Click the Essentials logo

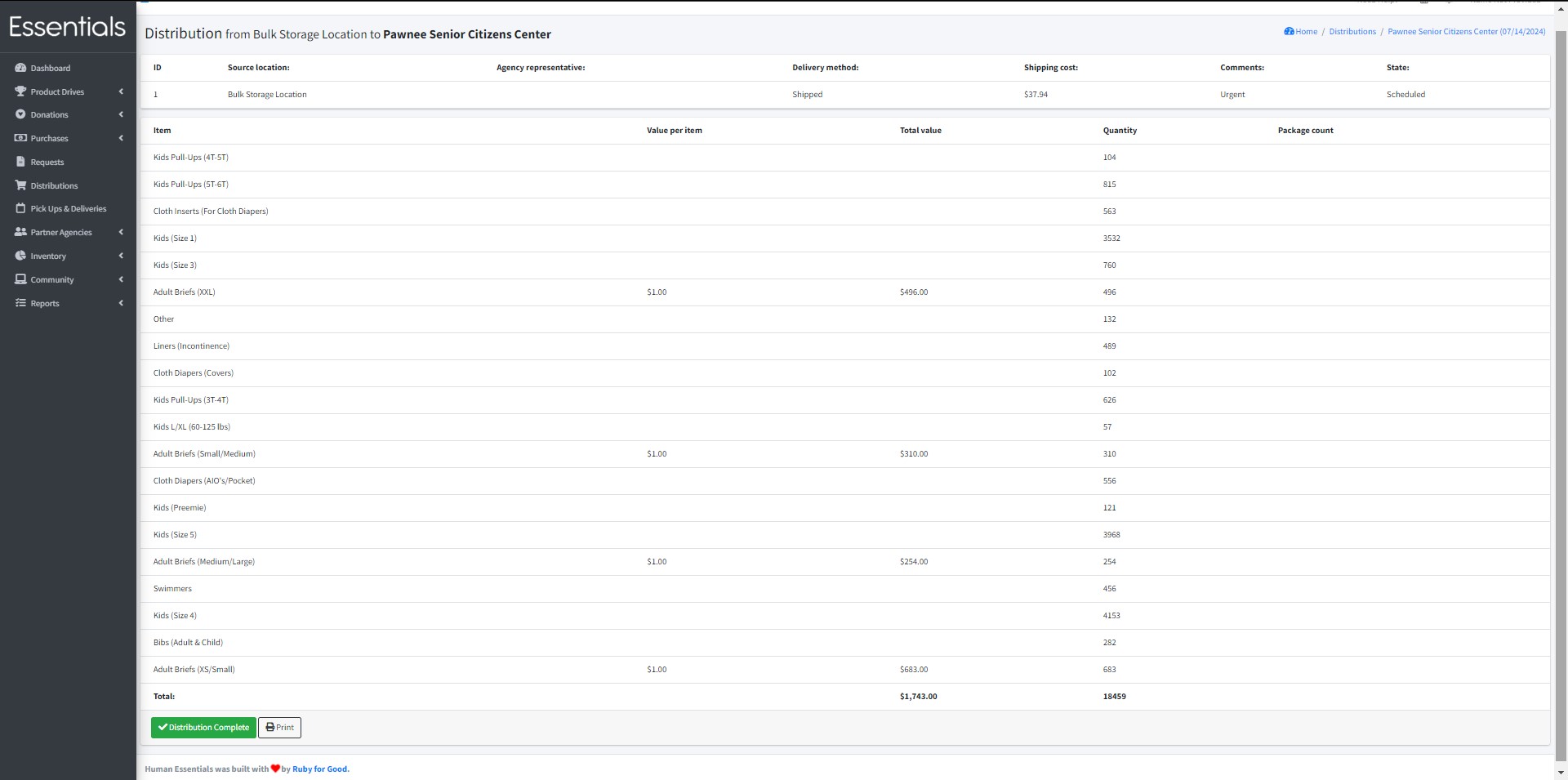coord(68,27)
